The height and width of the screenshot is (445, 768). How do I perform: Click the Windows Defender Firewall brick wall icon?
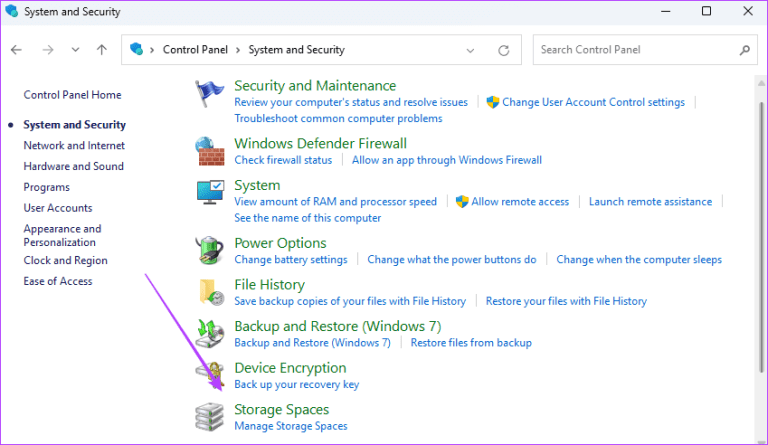click(209, 151)
